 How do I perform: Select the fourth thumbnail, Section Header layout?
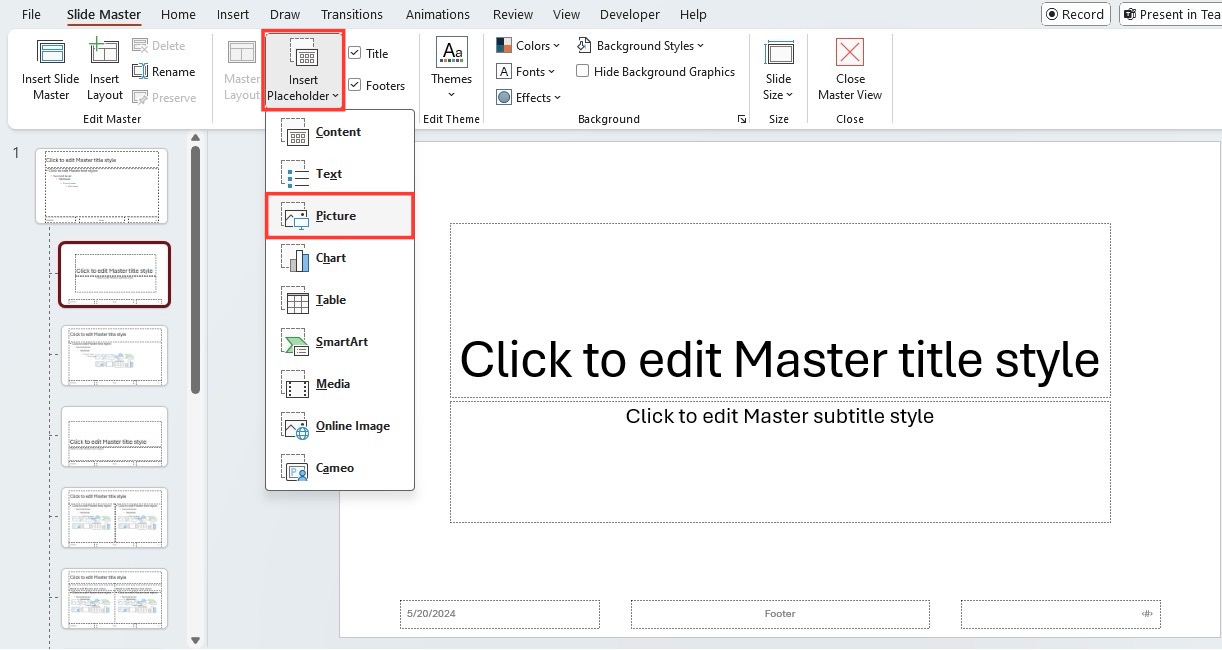coord(115,436)
